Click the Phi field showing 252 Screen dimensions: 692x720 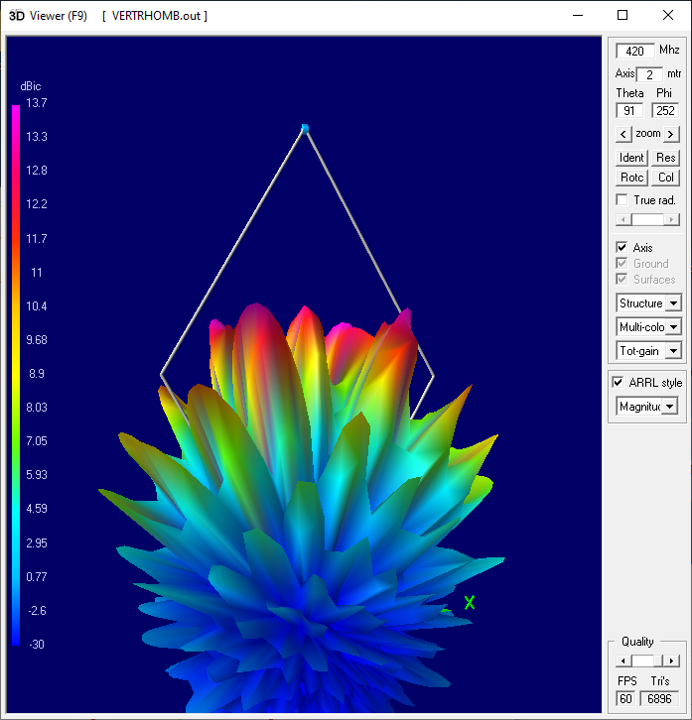pos(665,111)
